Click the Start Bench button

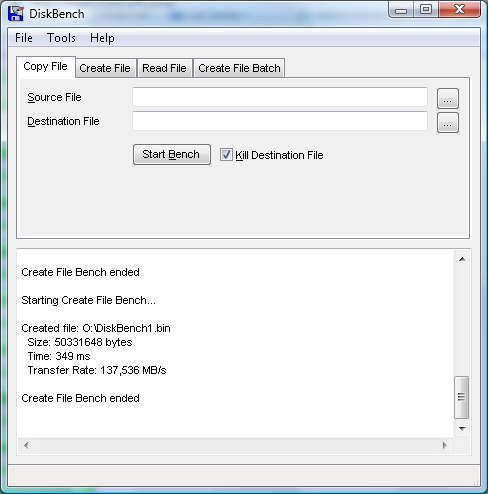tap(172, 154)
